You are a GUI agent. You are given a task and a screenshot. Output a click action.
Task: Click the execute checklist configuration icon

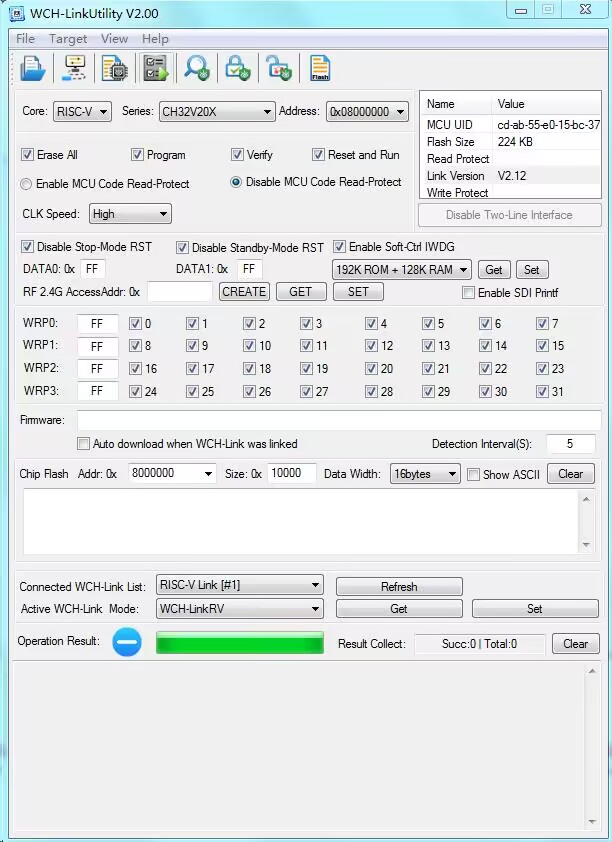tap(156, 68)
